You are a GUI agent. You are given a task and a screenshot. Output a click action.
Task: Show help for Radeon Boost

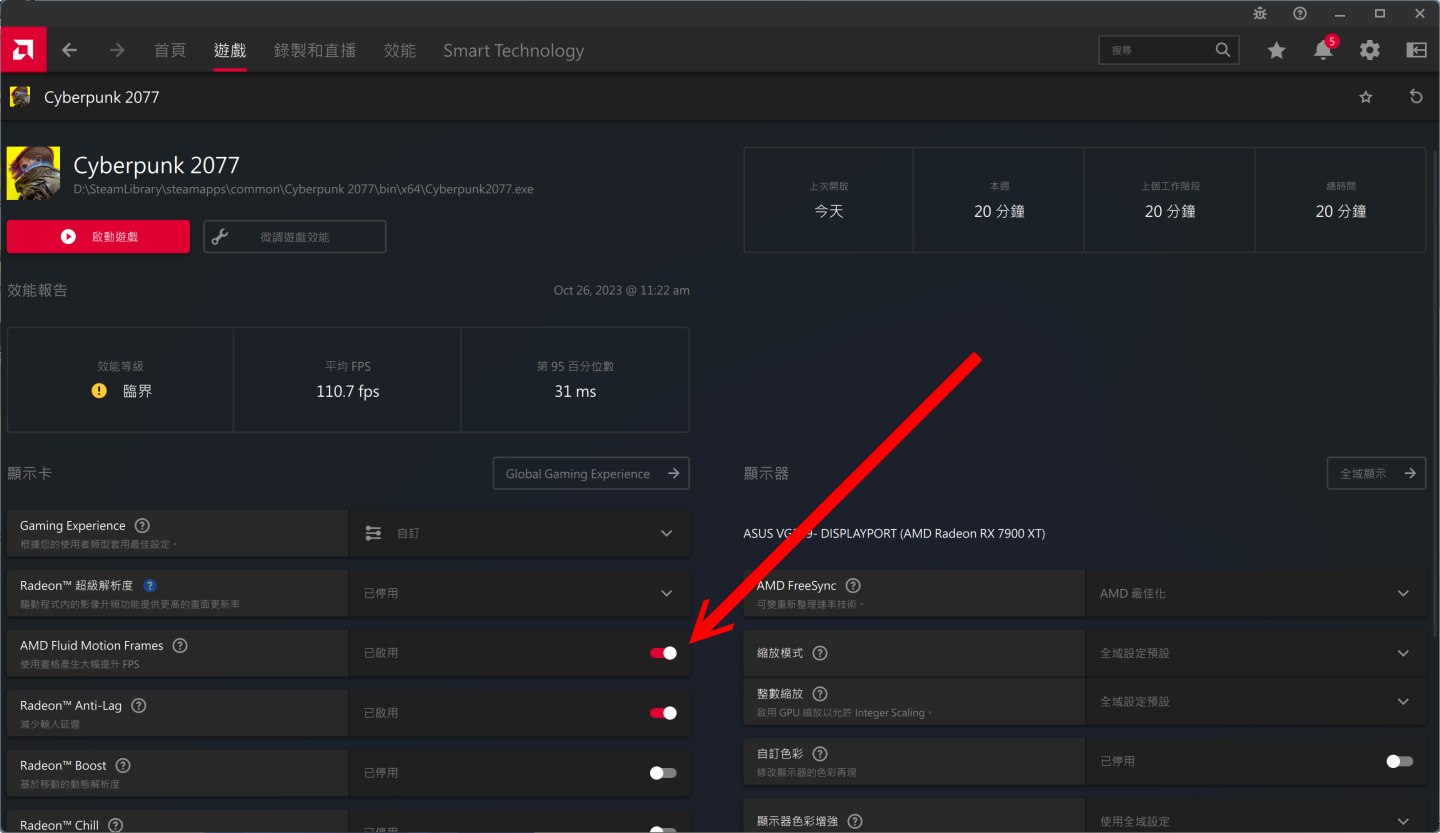coord(123,766)
